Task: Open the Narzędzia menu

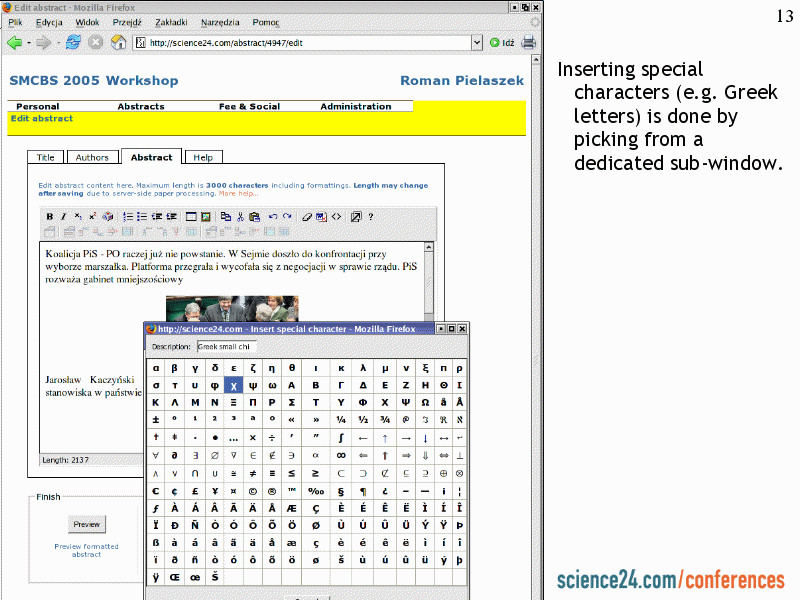Action: point(220,22)
